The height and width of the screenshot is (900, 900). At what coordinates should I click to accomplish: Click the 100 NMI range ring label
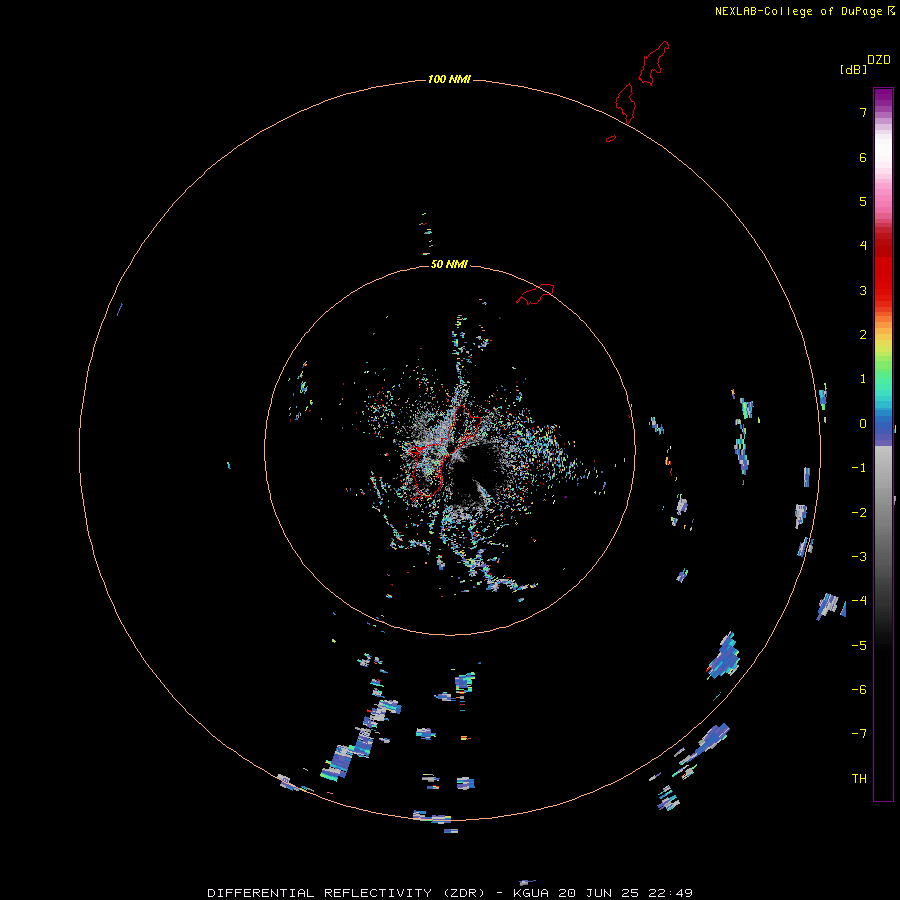[x=449, y=79]
